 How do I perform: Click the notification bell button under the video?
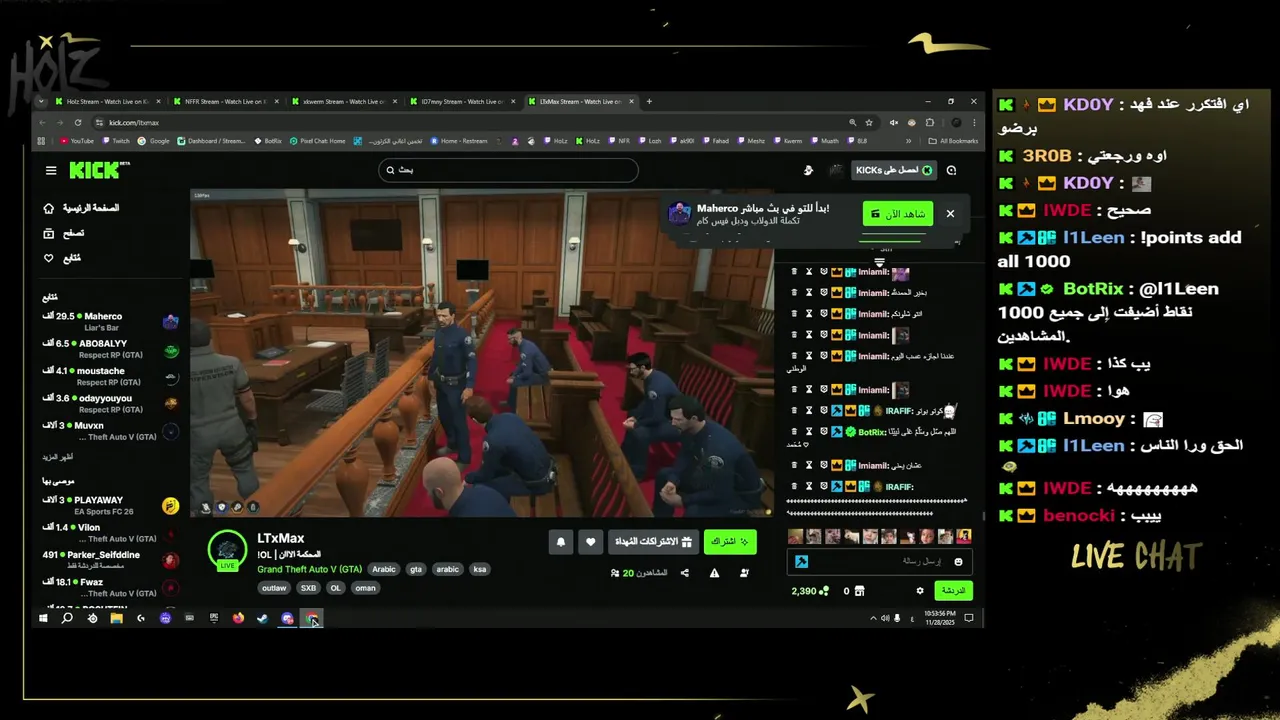pos(561,542)
